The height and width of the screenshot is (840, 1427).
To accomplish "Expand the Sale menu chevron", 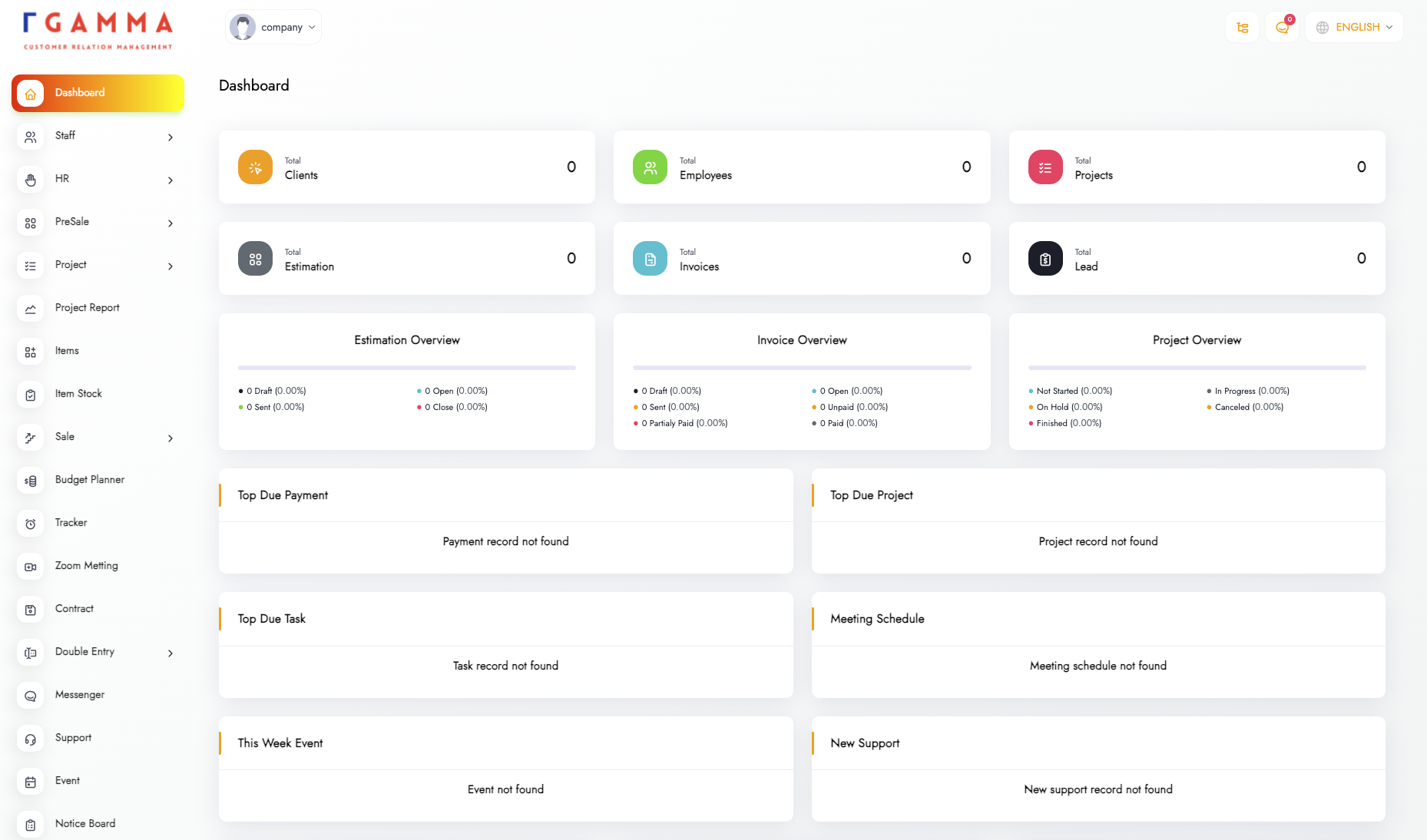I will point(171,438).
